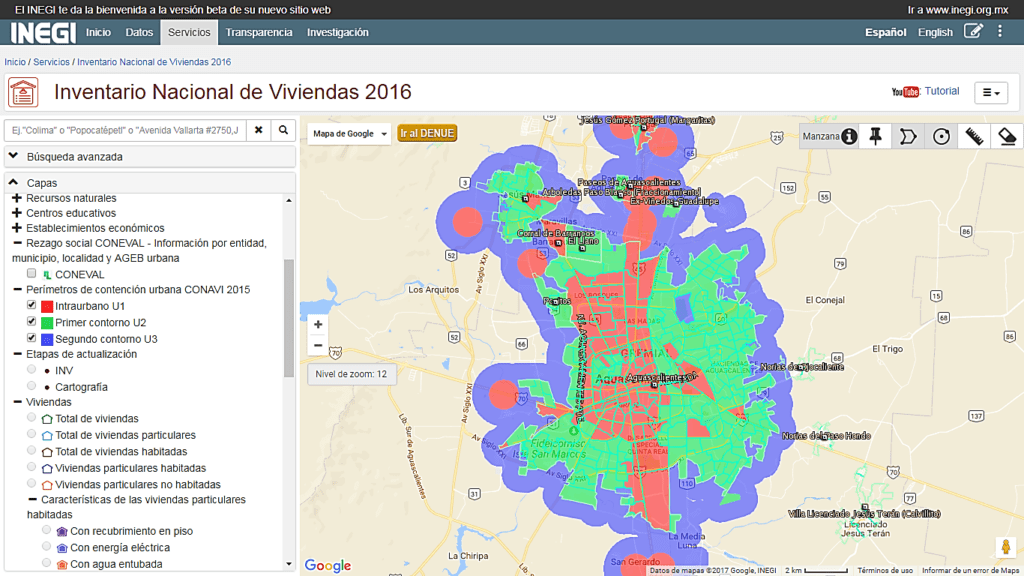Click the Ir al DENUE button

[x=427, y=133]
